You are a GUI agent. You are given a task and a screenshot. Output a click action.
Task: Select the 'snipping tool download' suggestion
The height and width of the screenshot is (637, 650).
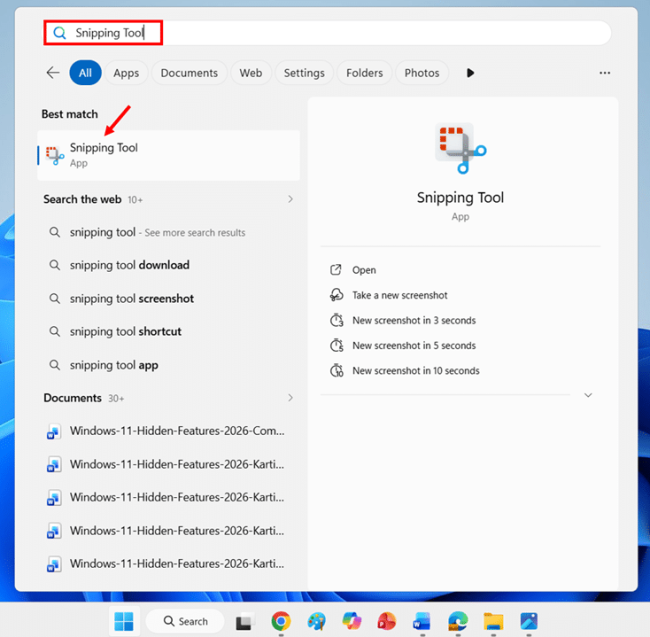point(168,265)
